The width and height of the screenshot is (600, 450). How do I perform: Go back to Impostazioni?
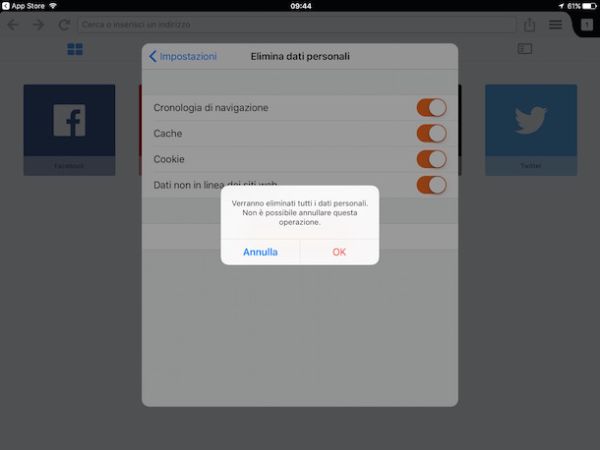coord(183,57)
